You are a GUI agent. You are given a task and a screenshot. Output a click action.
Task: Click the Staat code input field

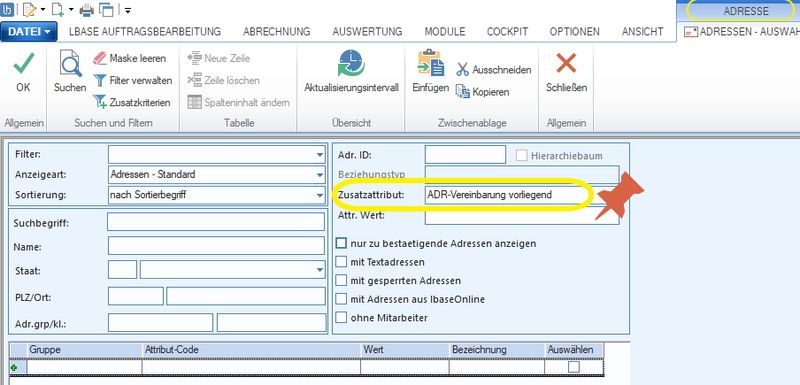(x=122, y=269)
